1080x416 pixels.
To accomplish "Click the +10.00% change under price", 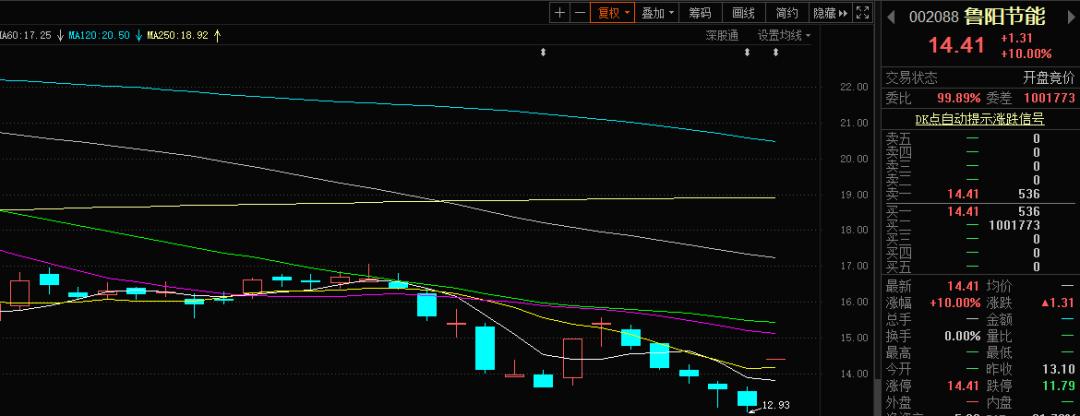I will pos(1026,54).
